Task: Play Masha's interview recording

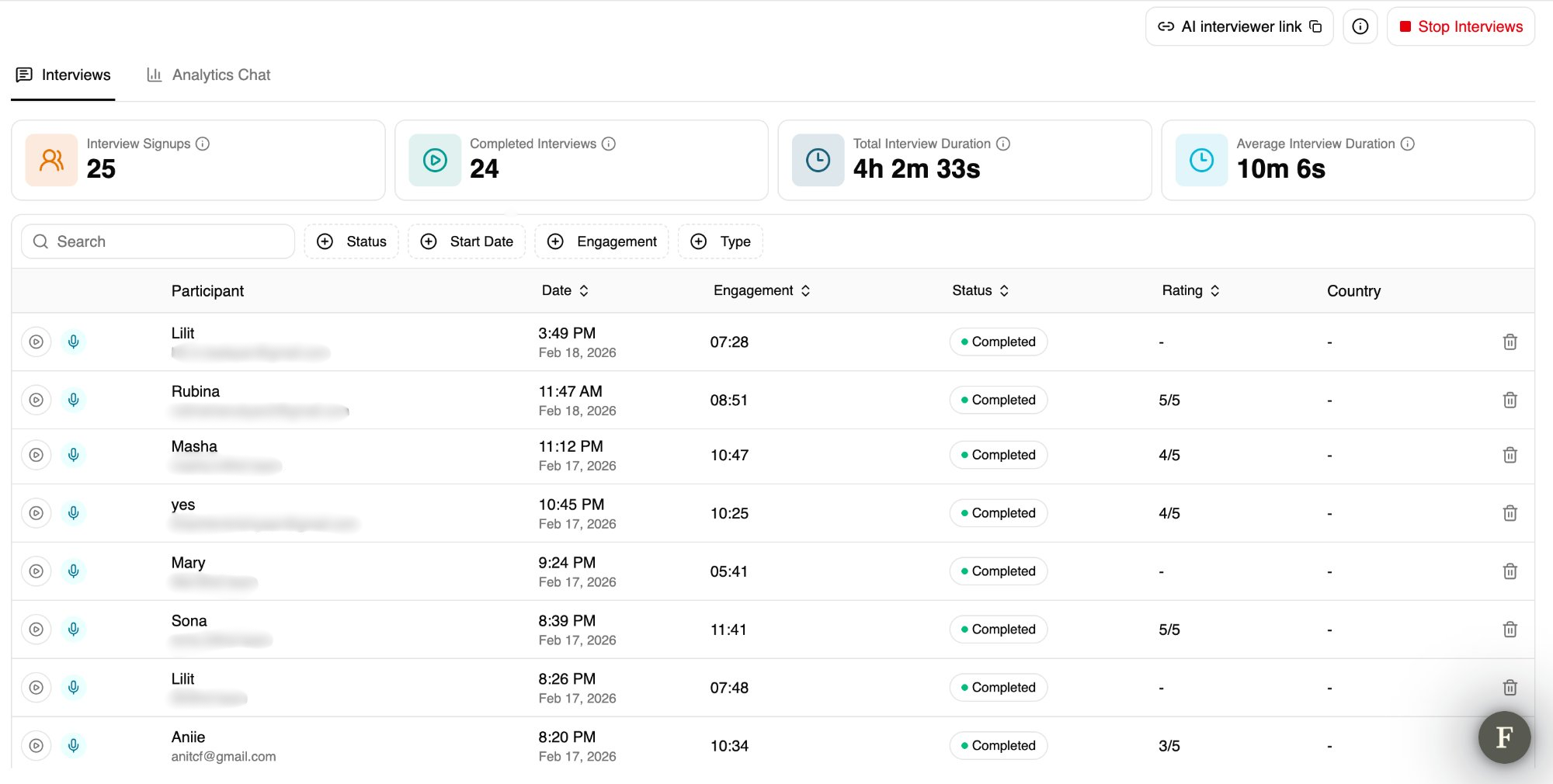Action: [x=36, y=455]
